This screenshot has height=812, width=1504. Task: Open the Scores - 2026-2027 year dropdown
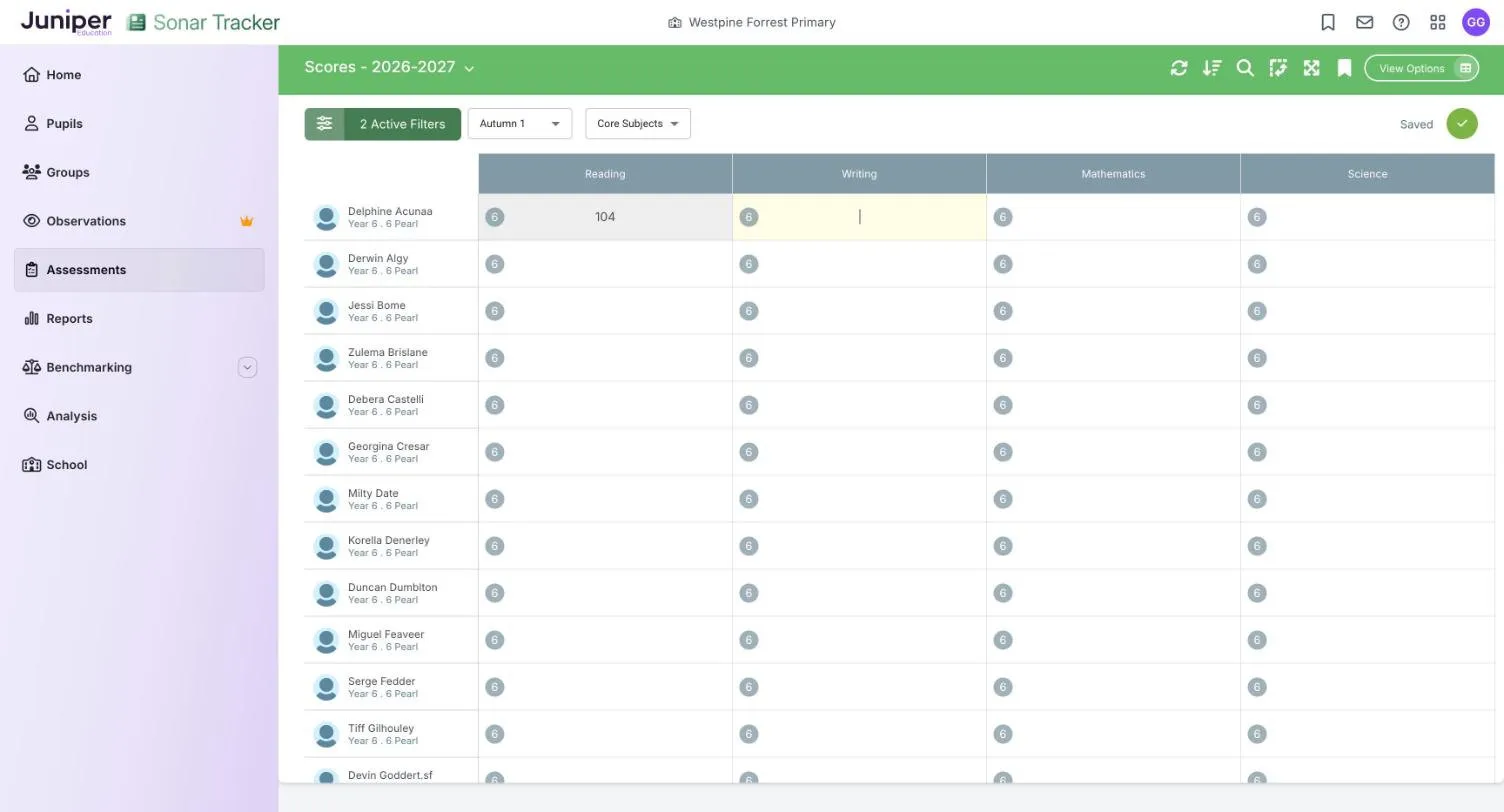pos(389,68)
